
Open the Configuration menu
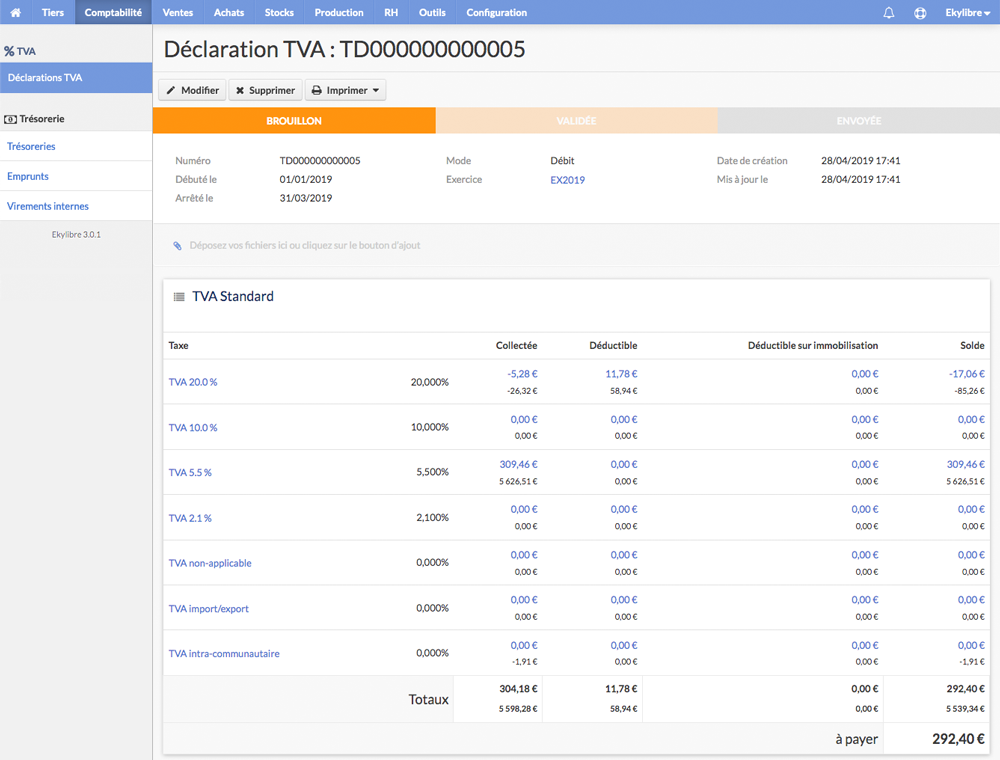(x=496, y=12)
